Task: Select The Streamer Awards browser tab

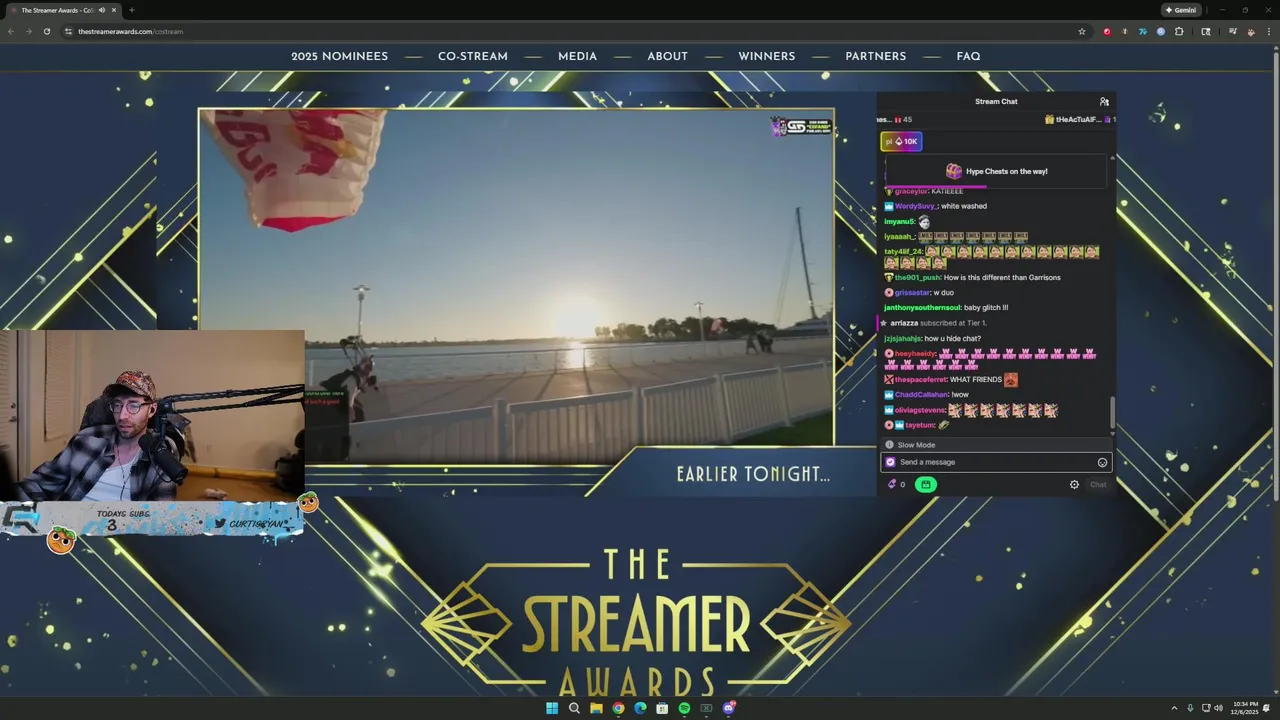Action: (64, 10)
